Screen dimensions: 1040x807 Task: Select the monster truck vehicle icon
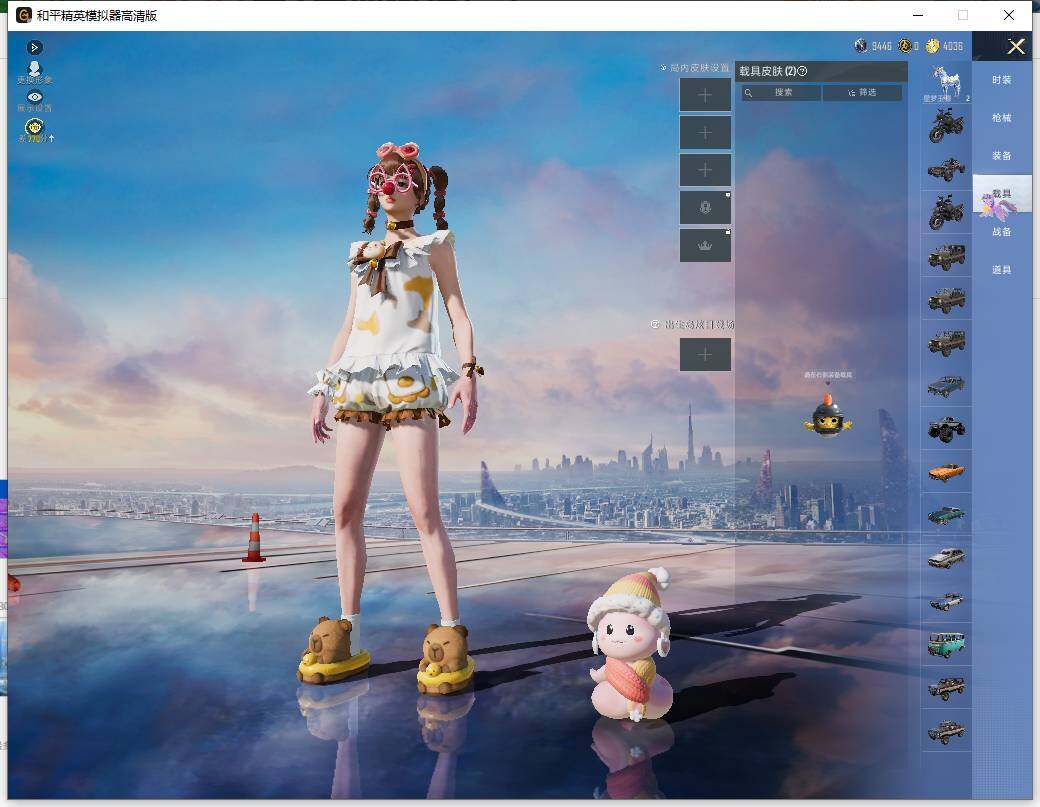(x=946, y=428)
